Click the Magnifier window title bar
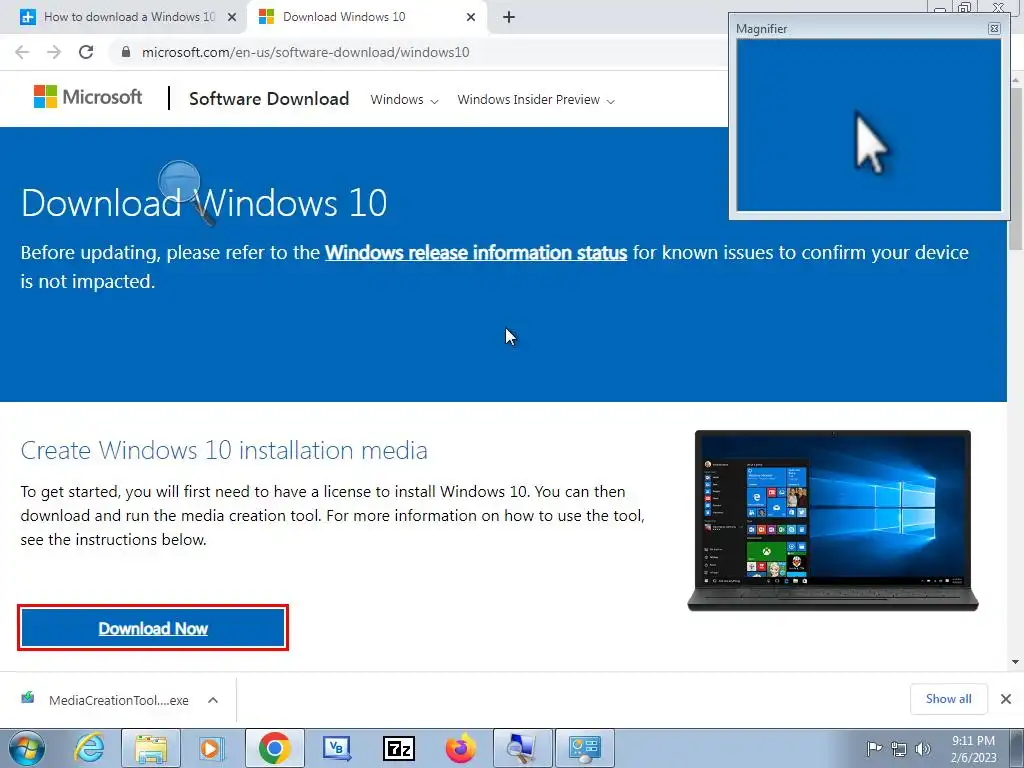 [x=860, y=28]
